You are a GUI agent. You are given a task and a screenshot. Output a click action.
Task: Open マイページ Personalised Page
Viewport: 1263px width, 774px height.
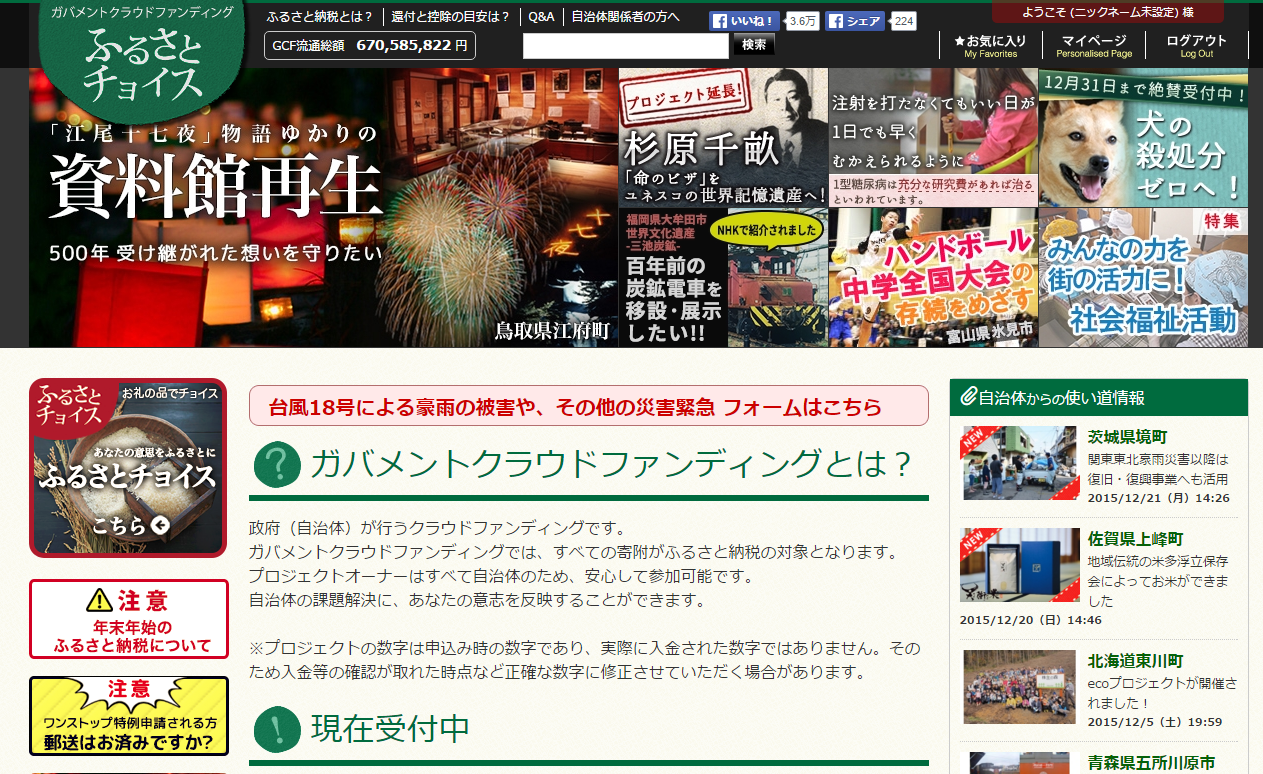1094,46
